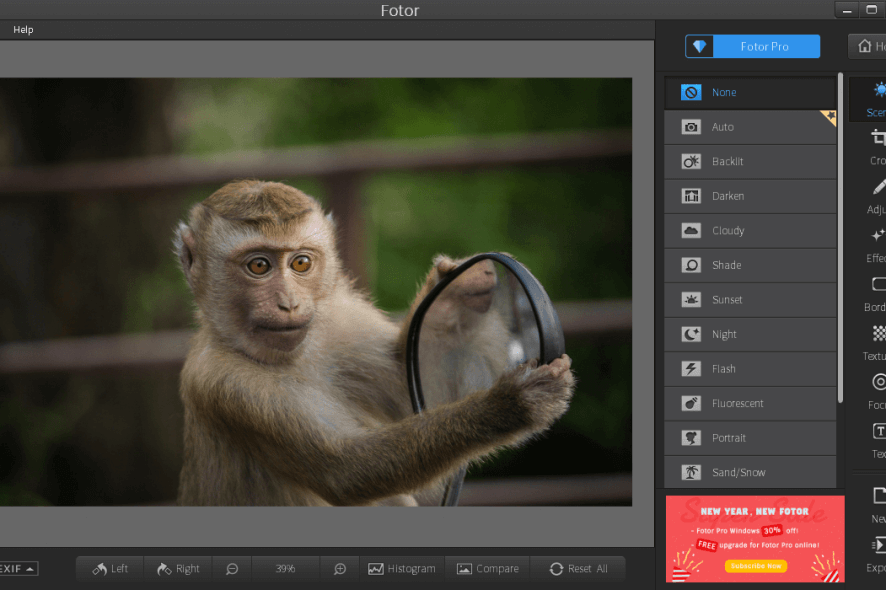Select the Flash scene preset

tap(750, 369)
